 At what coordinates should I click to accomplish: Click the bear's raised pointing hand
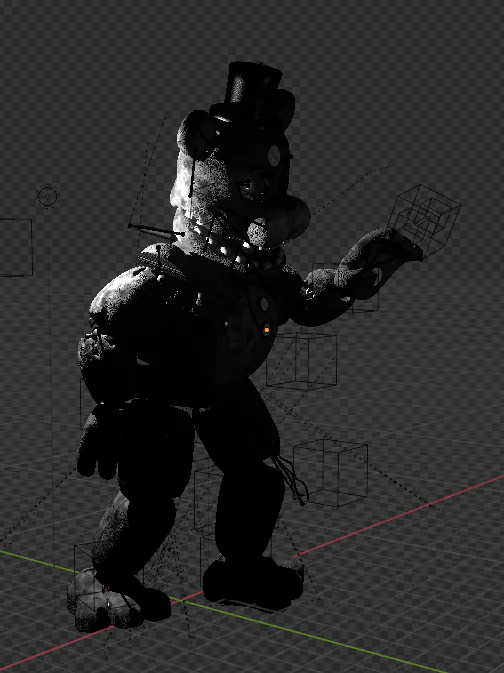tap(378, 262)
